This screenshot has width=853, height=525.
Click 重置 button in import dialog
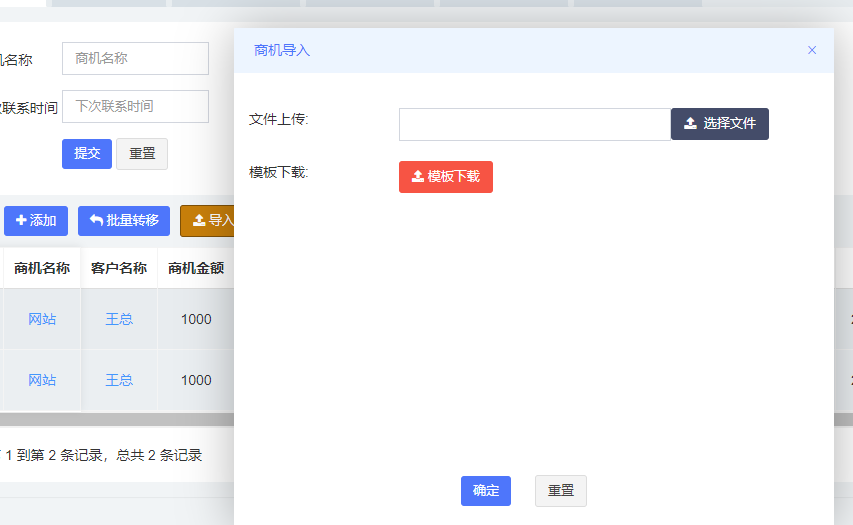point(561,491)
